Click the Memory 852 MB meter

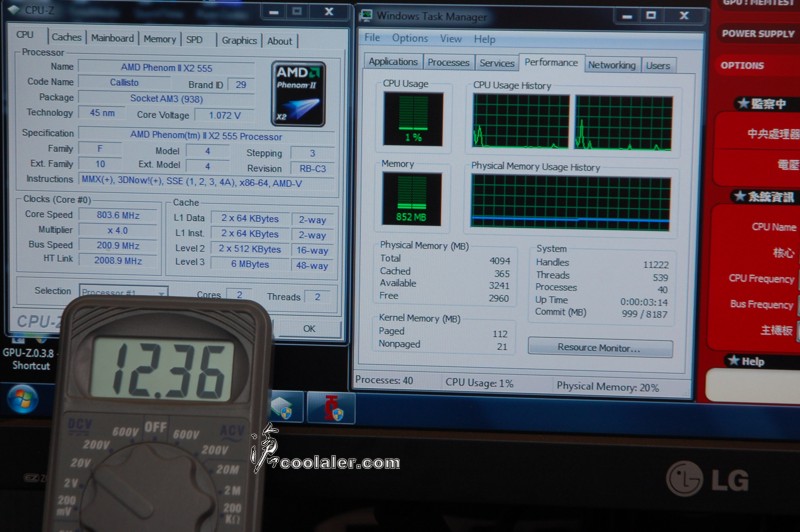pos(412,199)
